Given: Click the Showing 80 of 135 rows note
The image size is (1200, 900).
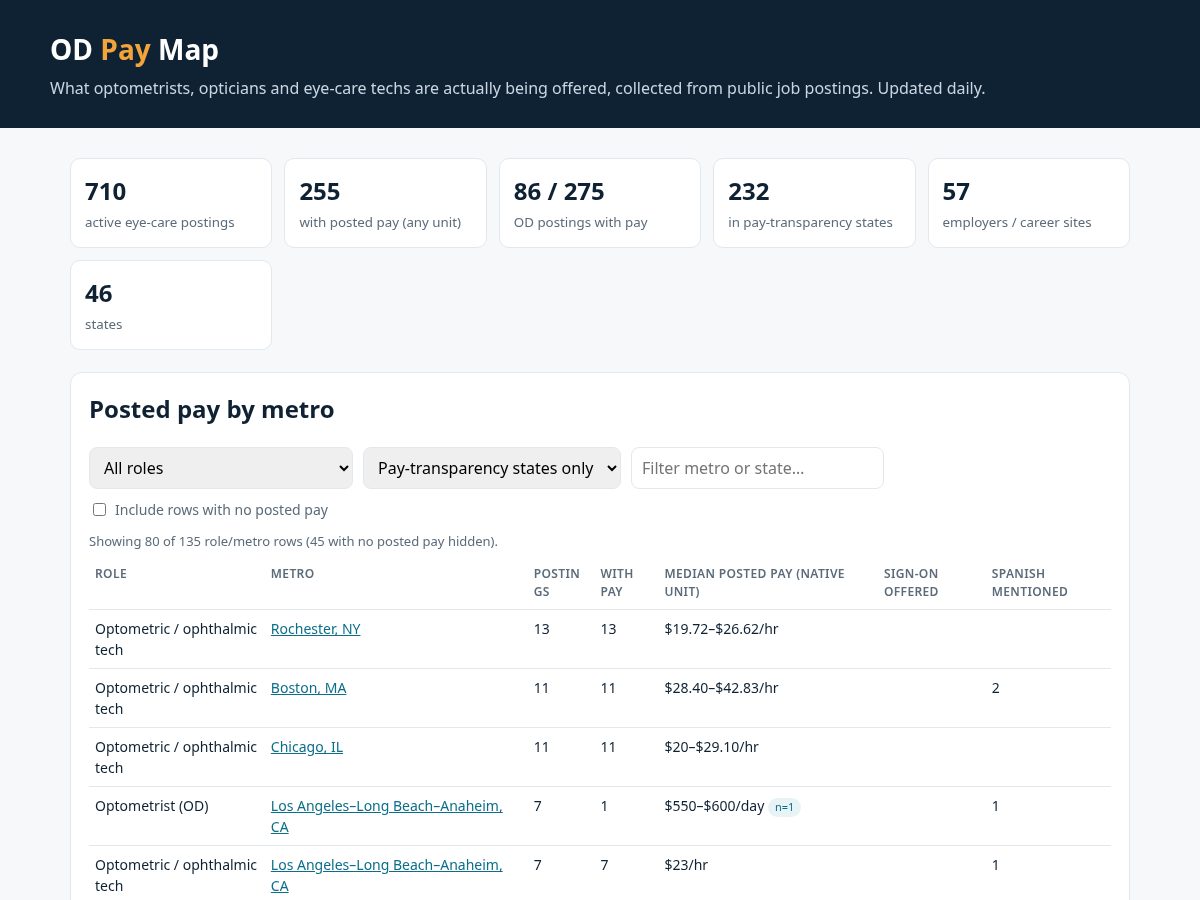Looking at the screenshot, I should pos(293,542).
